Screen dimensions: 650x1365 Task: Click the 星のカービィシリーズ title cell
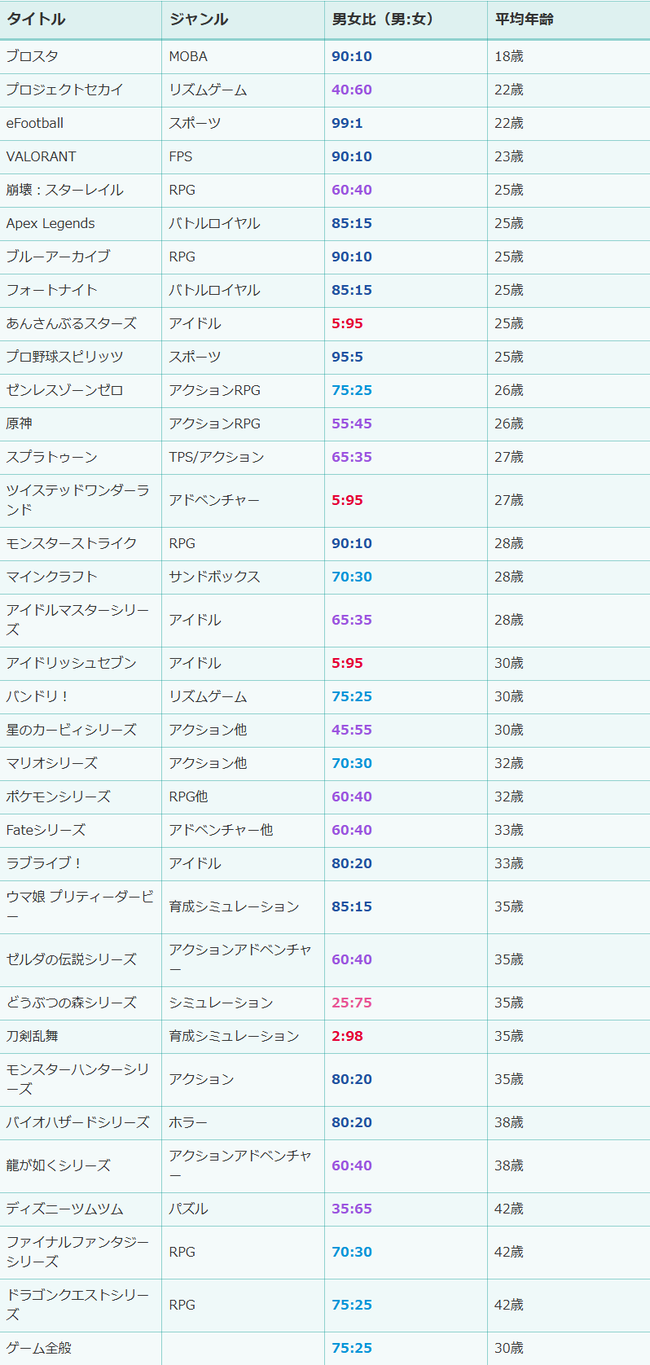[x=81, y=730]
